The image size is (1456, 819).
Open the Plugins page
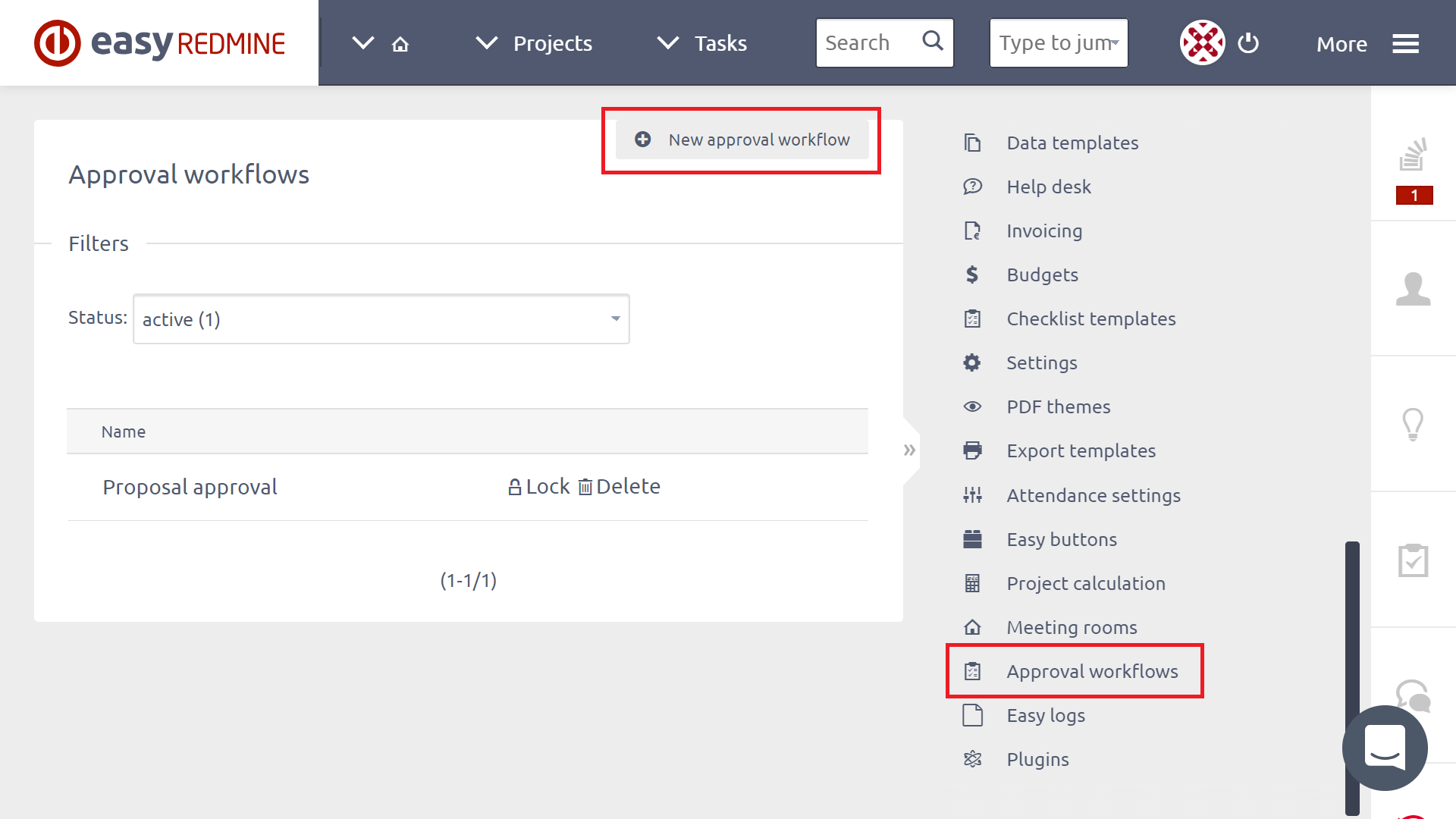coord(1037,759)
